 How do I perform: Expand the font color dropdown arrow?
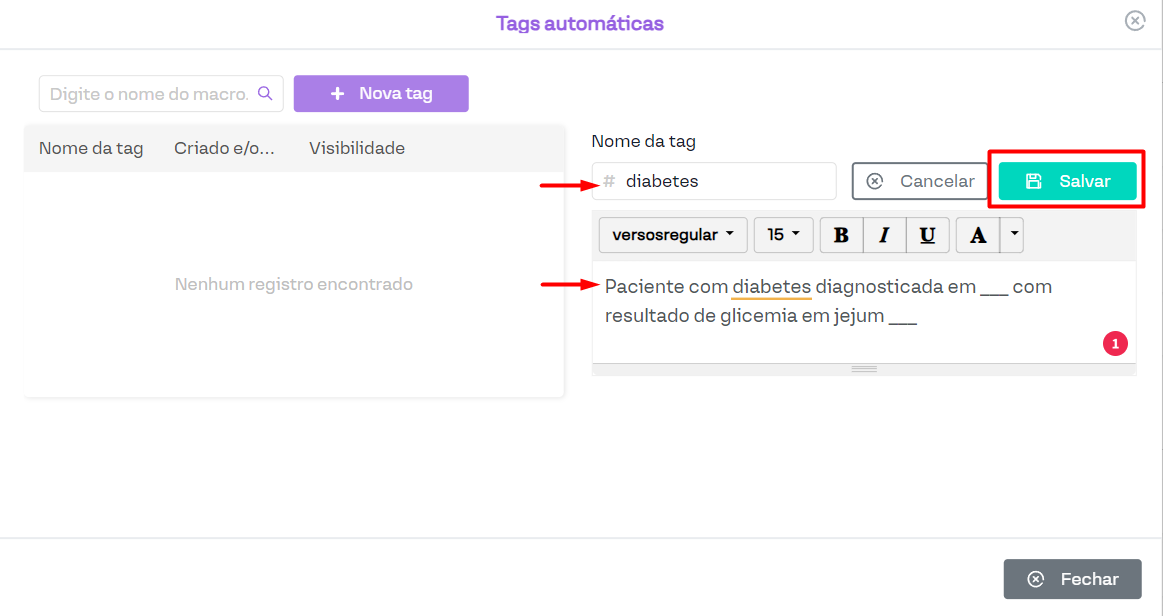1014,235
